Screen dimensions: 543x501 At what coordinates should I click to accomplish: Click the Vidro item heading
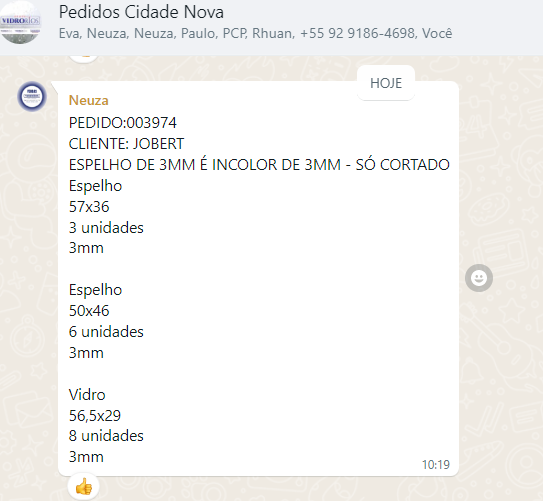click(x=87, y=395)
